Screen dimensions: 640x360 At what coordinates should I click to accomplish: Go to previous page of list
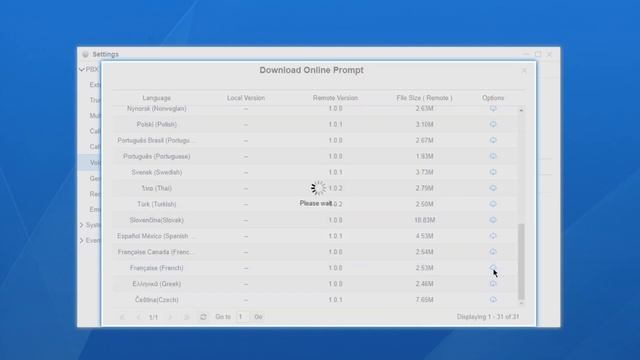pos(138,317)
